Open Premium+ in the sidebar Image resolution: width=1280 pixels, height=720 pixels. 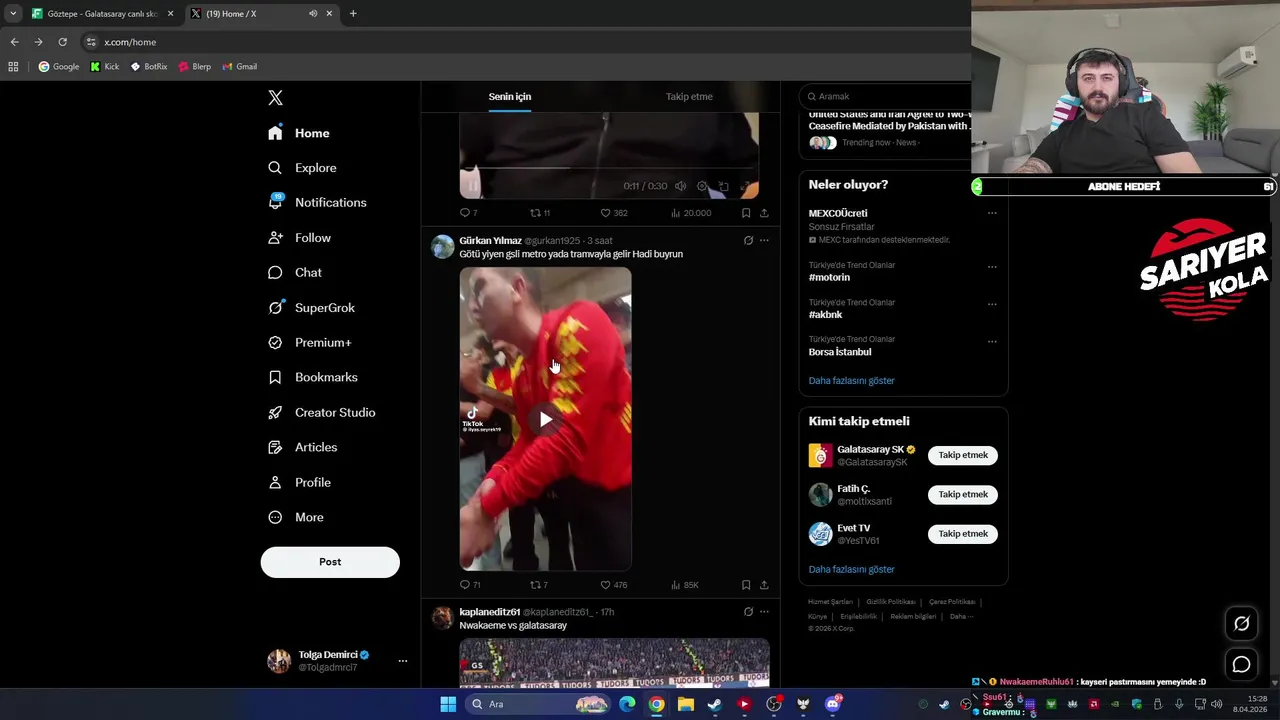pos(309,342)
